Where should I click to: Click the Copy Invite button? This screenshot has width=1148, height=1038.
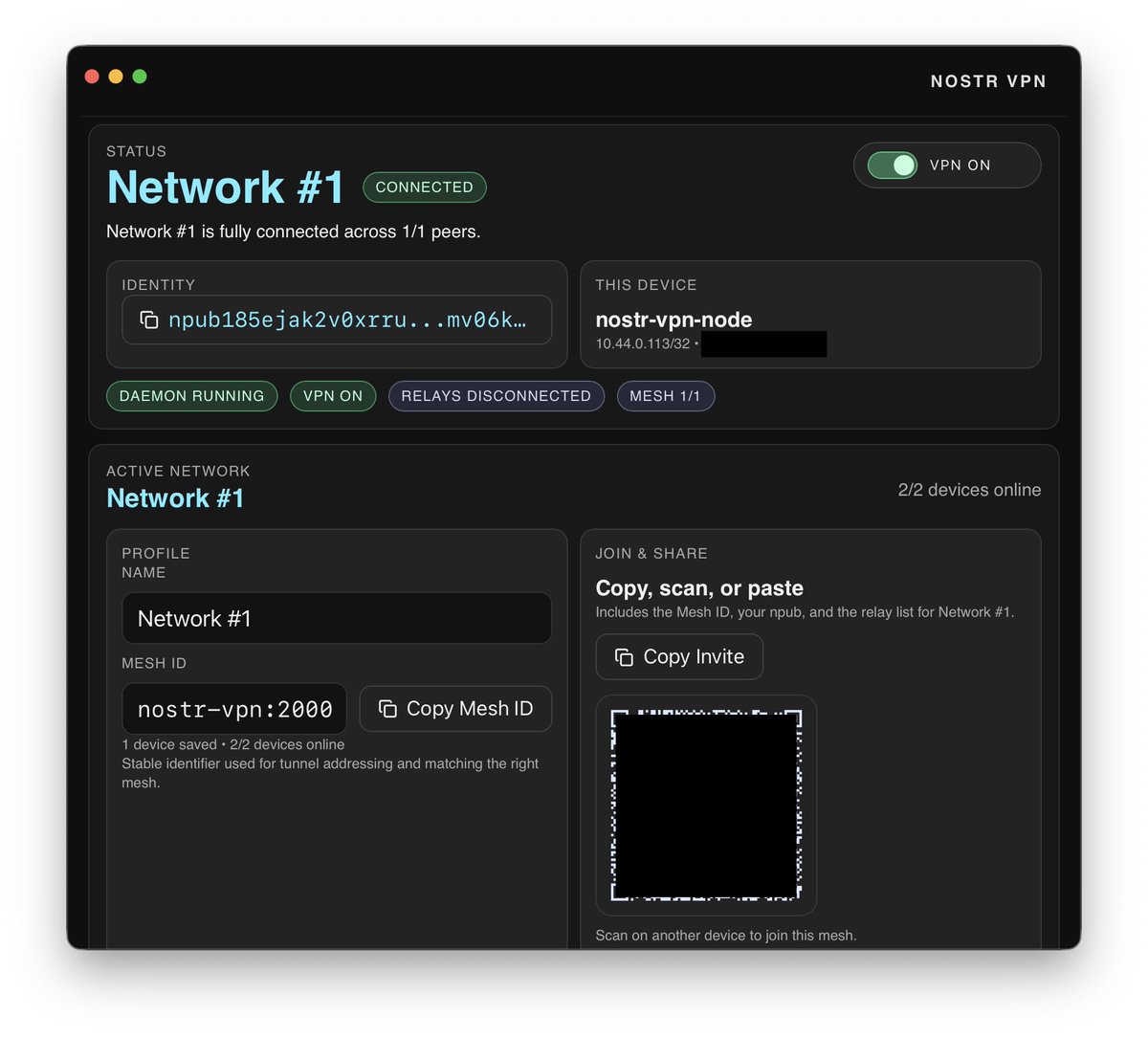point(679,657)
